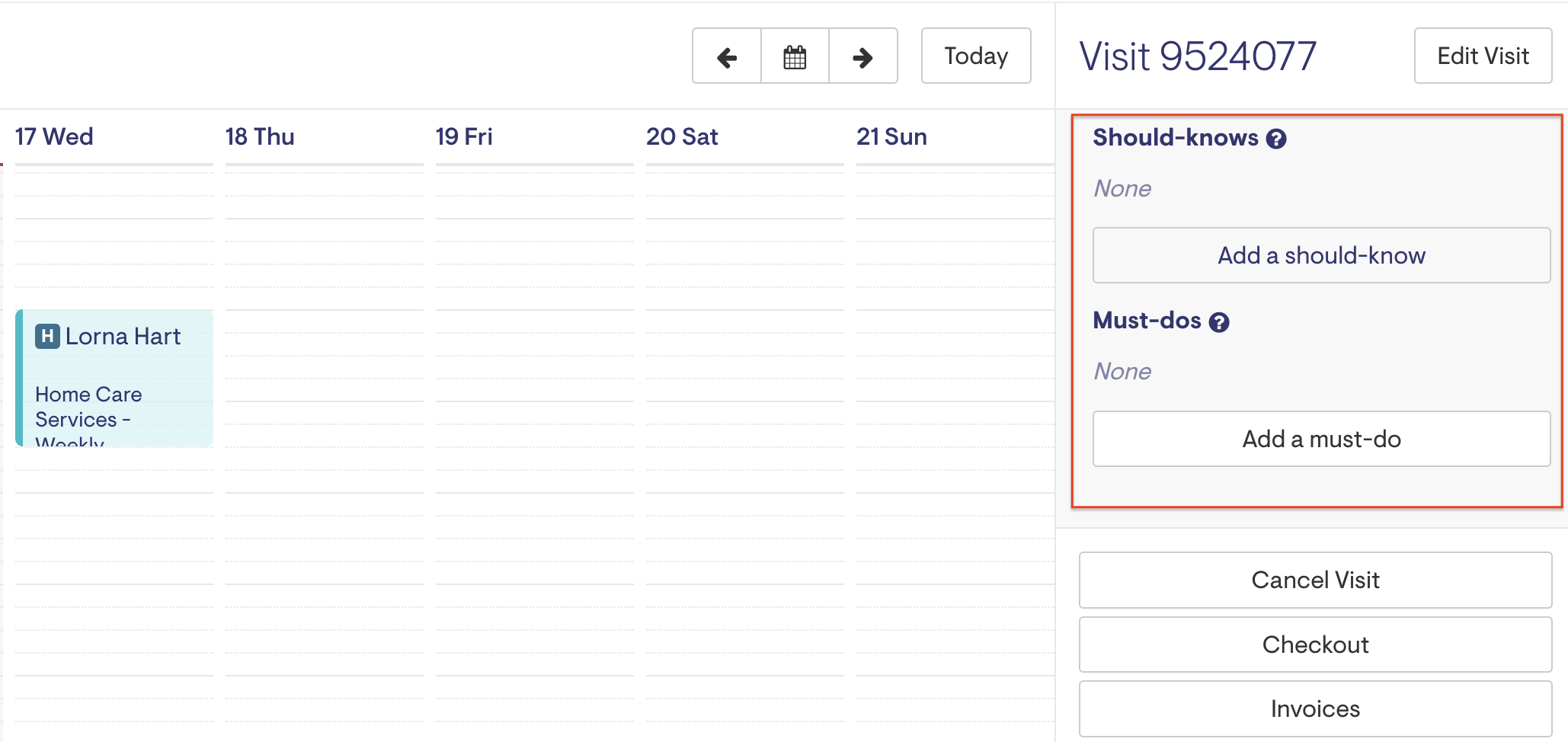
Task: Advance to next week with right arrow
Action: 862,56
